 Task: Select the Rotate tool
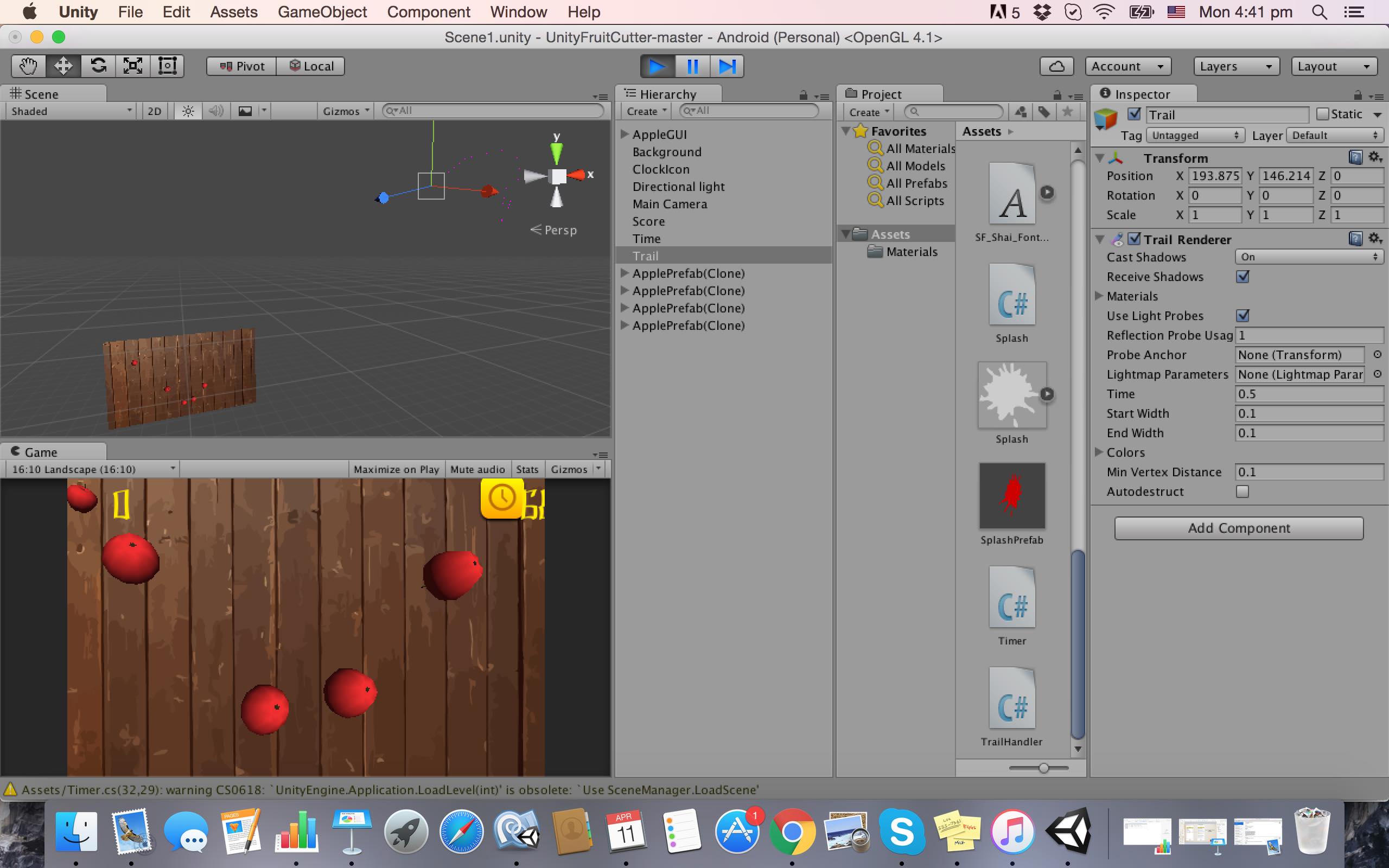click(98, 66)
